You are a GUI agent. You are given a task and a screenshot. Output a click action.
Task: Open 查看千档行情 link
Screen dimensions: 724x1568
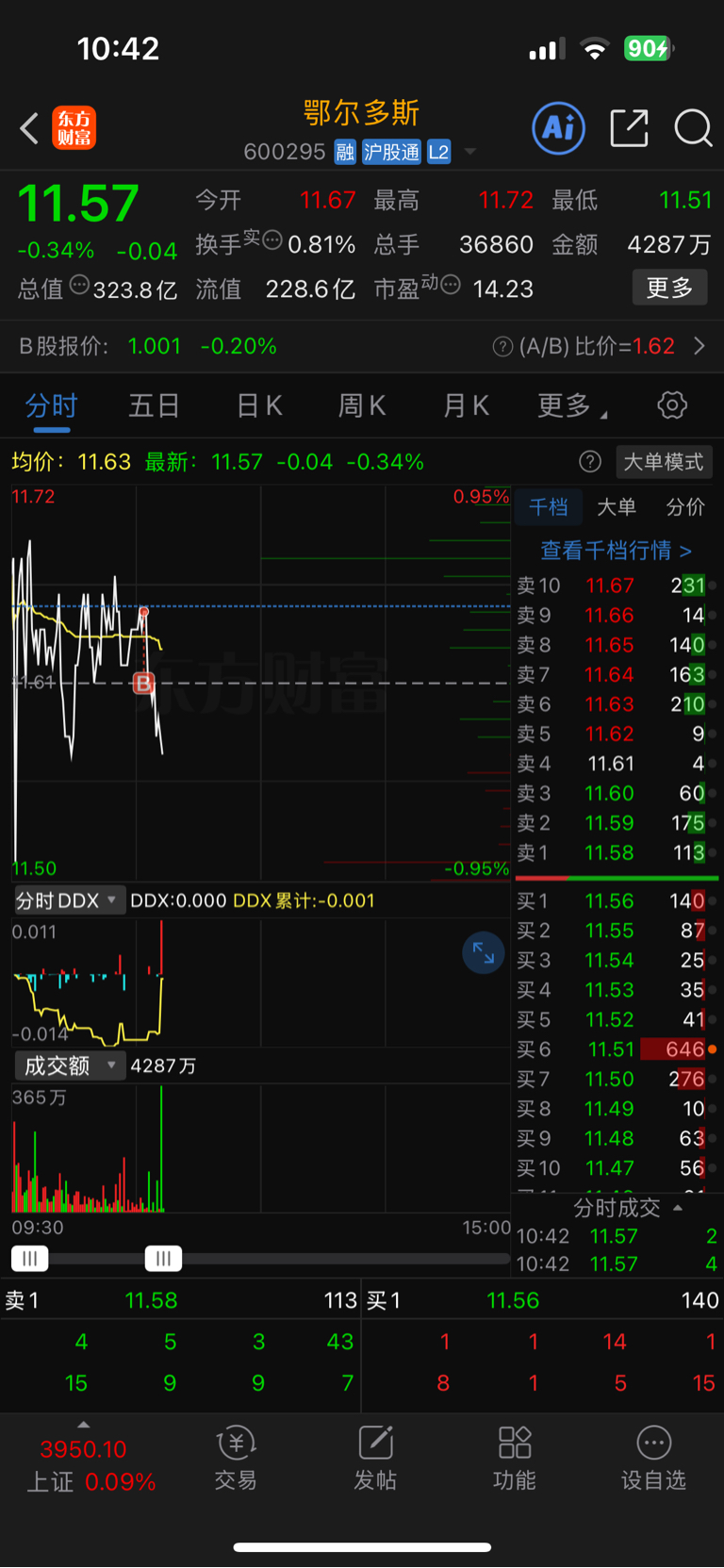pos(617,550)
